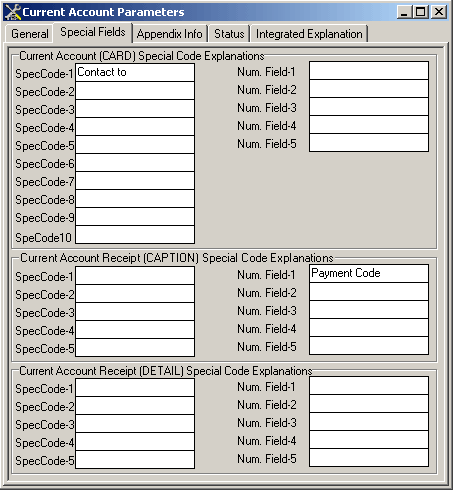Click the CARD SpeCode10 input field
Viewport: 453px width, 490px height.
(x=135, y=235)
